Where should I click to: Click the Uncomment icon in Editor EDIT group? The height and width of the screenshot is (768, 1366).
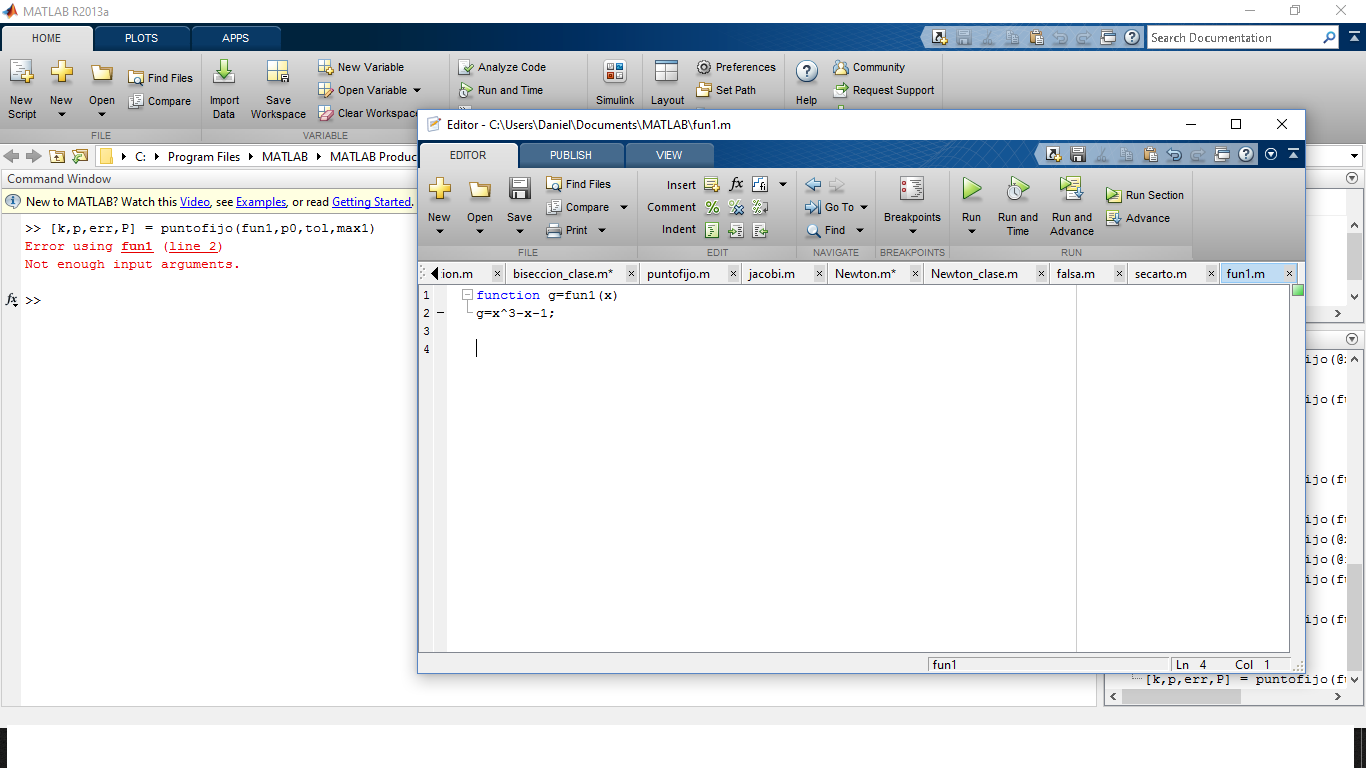[x=736, y=207]
